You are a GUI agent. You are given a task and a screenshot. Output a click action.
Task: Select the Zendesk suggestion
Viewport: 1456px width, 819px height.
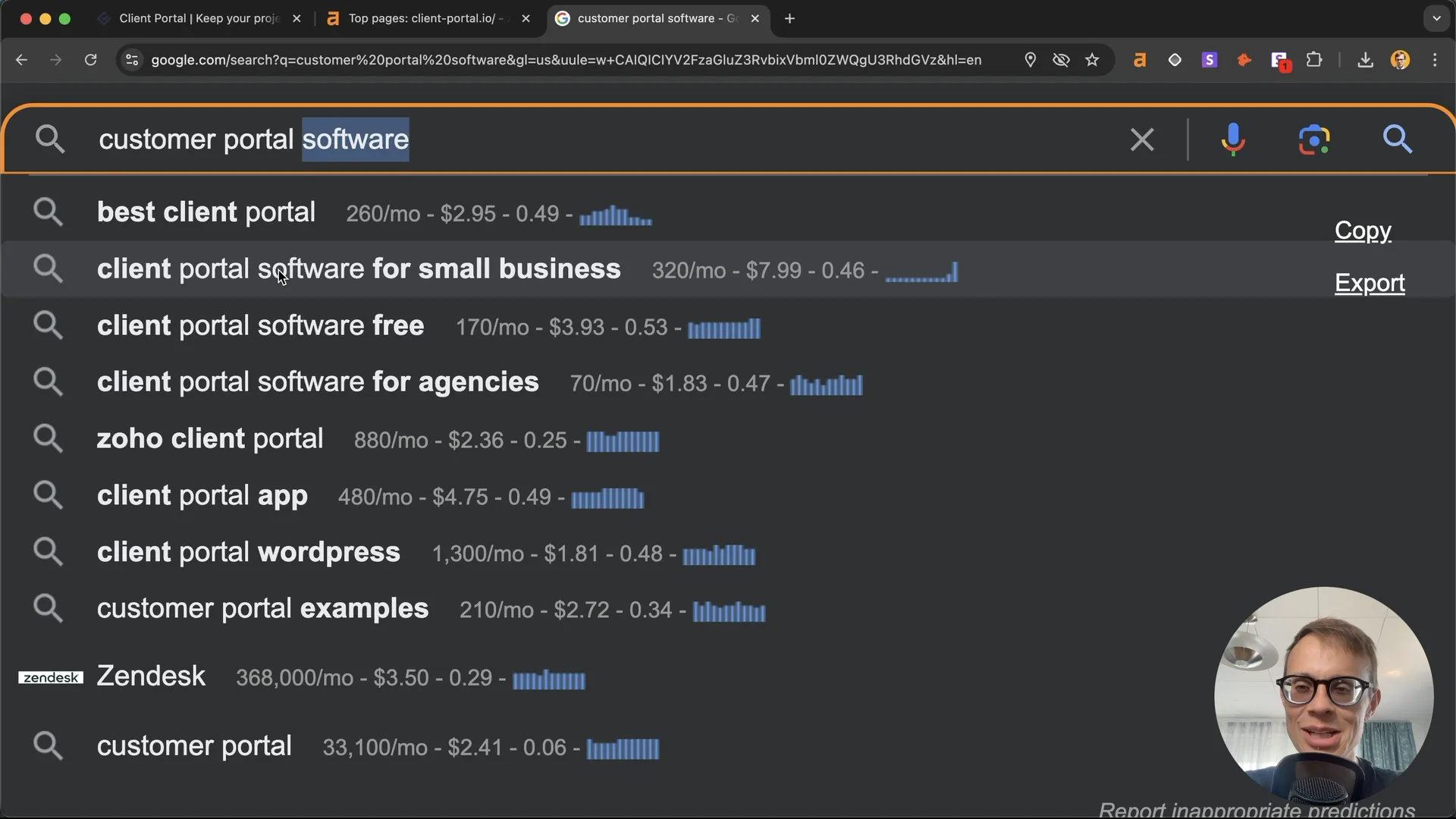tap(728, 676)
